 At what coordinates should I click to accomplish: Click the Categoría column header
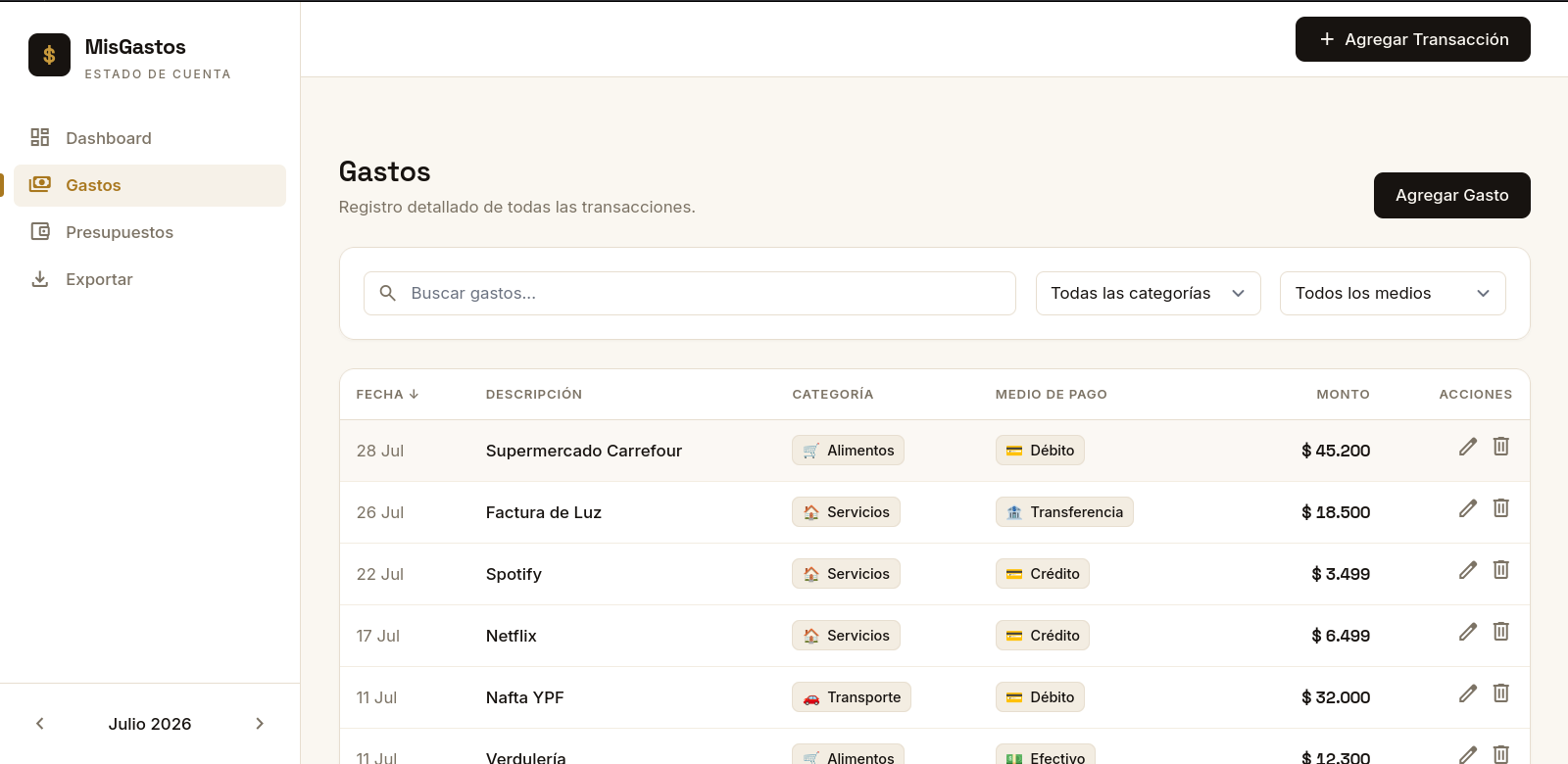click(833, 394)
